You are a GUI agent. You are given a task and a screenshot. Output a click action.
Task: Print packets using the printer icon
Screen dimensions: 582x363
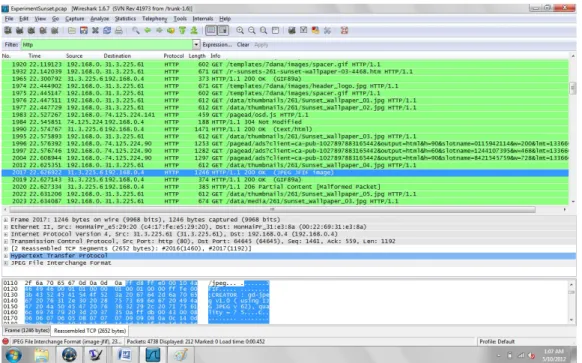[119, 30]
